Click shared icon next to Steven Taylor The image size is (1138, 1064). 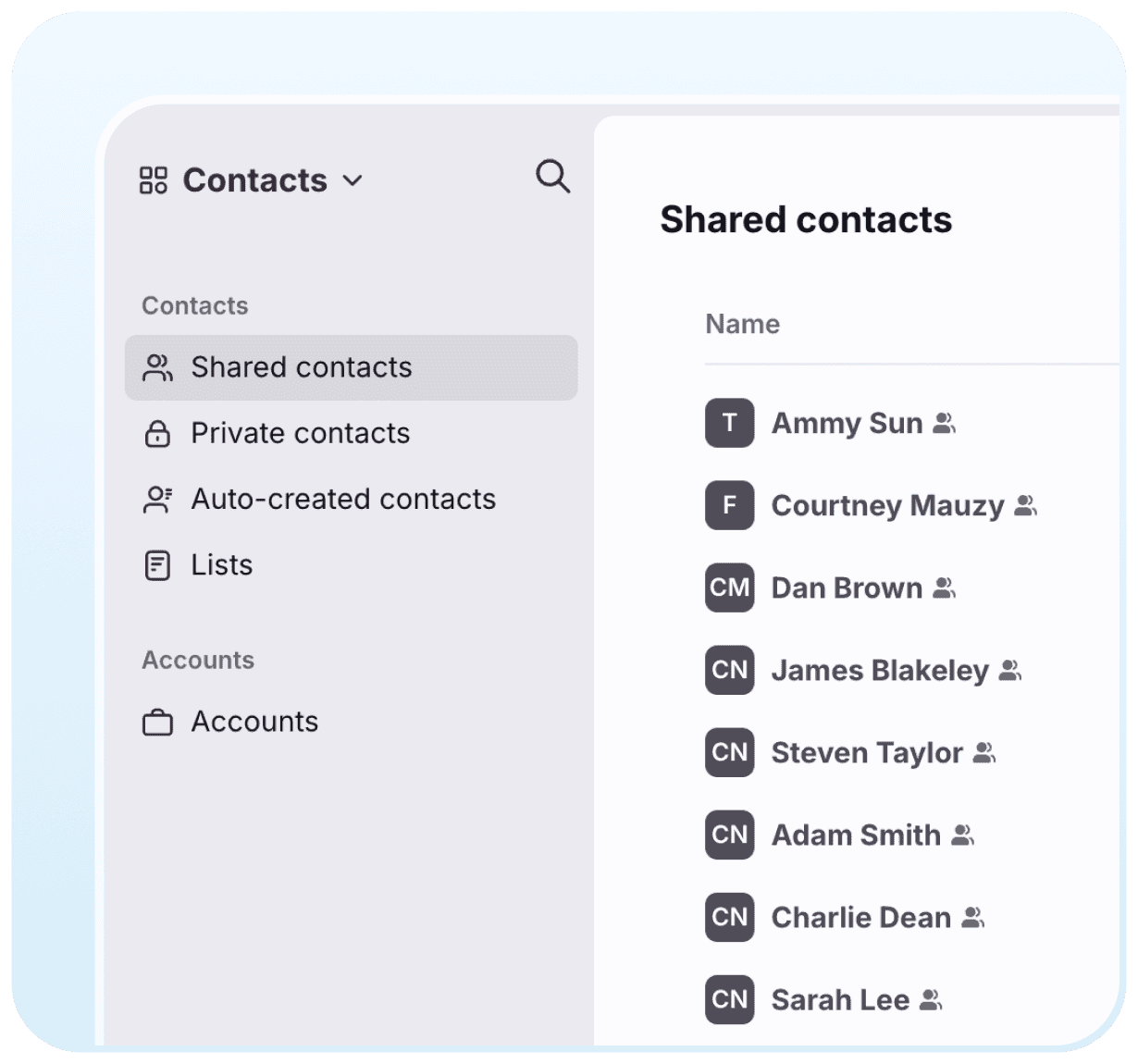click(984, 752)
